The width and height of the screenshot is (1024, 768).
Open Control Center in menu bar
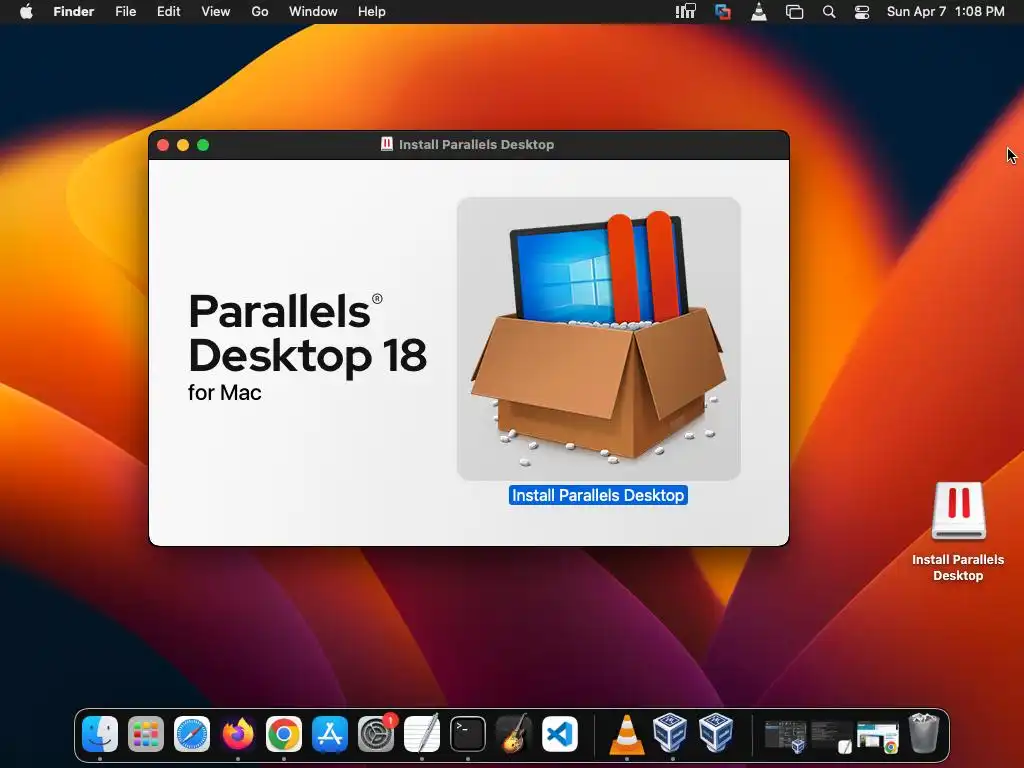click(x=862, y=11)
